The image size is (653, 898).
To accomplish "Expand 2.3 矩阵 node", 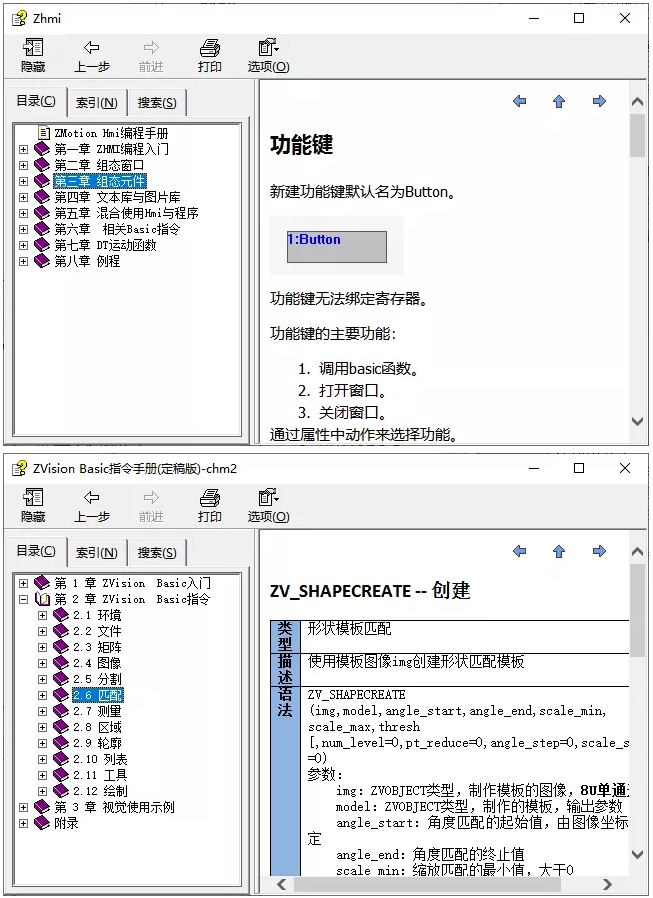I will coord(42,647).
